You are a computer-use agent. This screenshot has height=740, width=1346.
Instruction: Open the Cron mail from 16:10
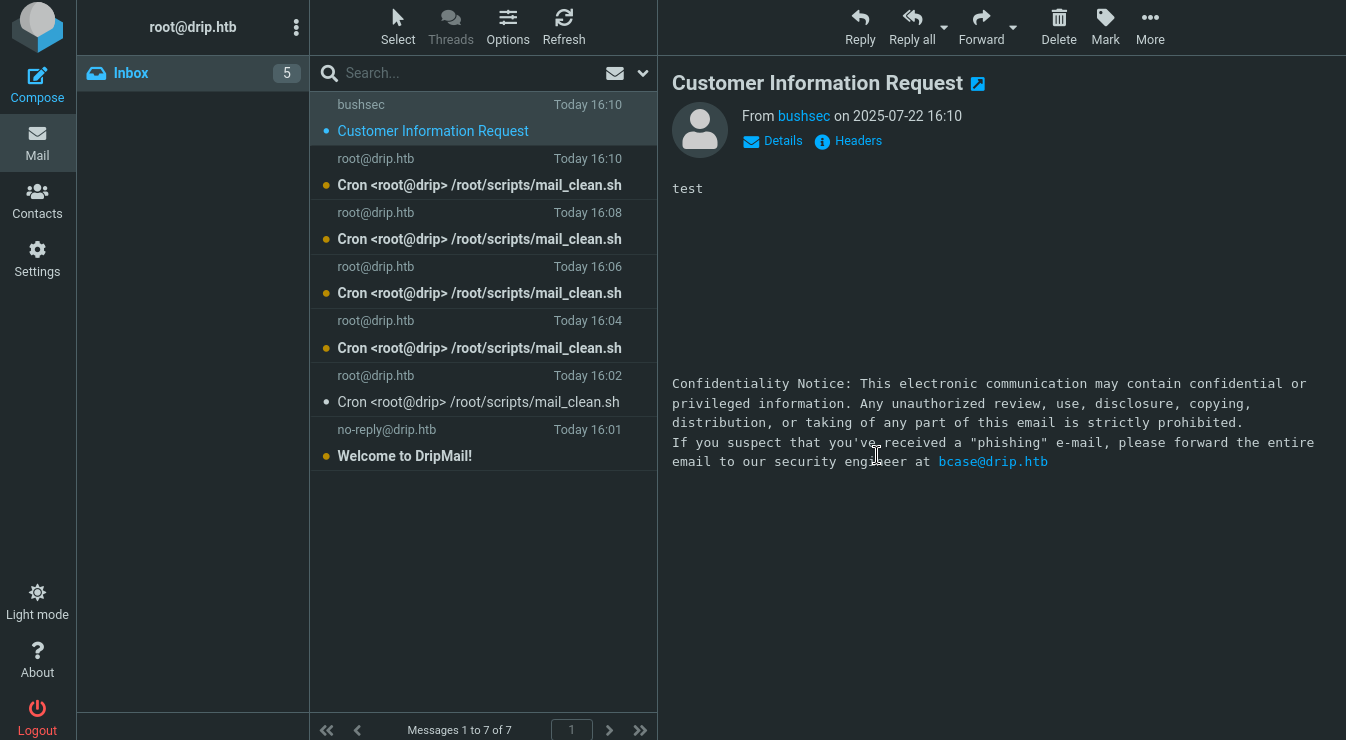point(484,173)
